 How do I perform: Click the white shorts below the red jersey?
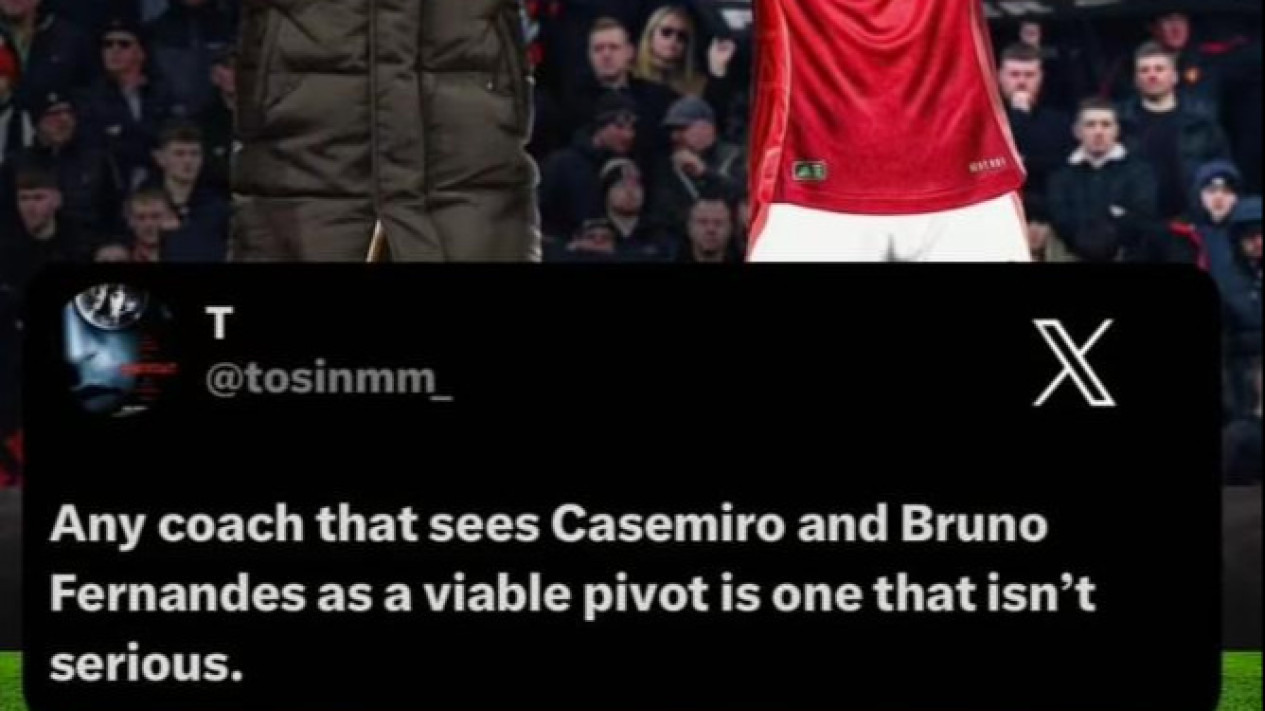[x=888, y=228]
